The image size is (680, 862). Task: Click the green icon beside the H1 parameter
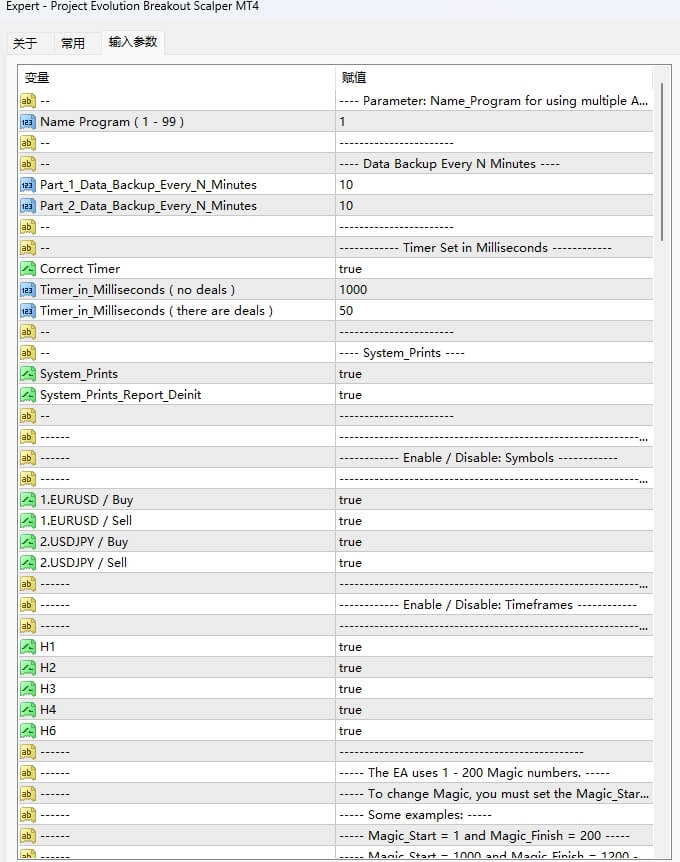click(28, 646)
